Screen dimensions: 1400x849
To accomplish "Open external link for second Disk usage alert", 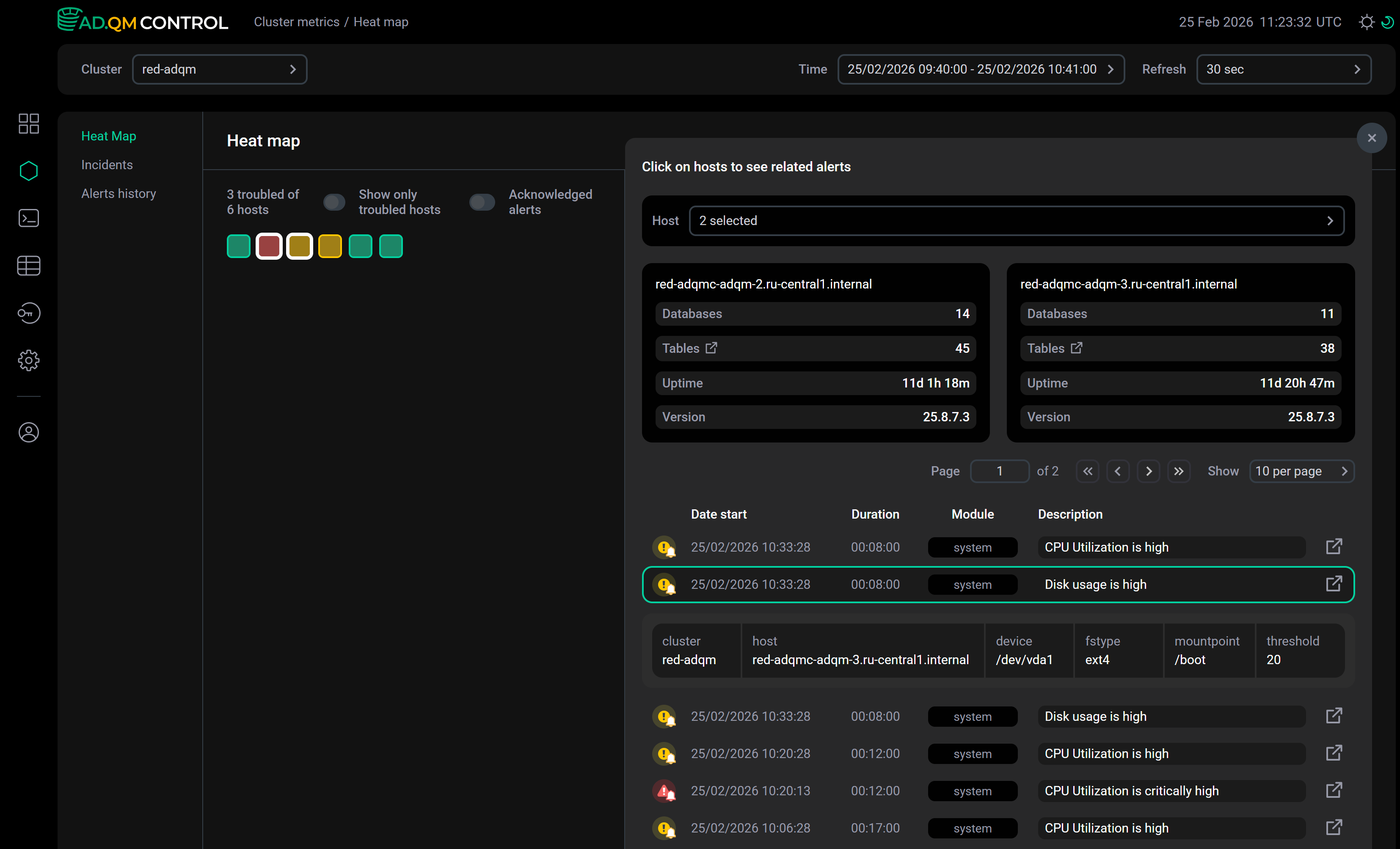I will pyautogui.click(x=1334, y=716).
